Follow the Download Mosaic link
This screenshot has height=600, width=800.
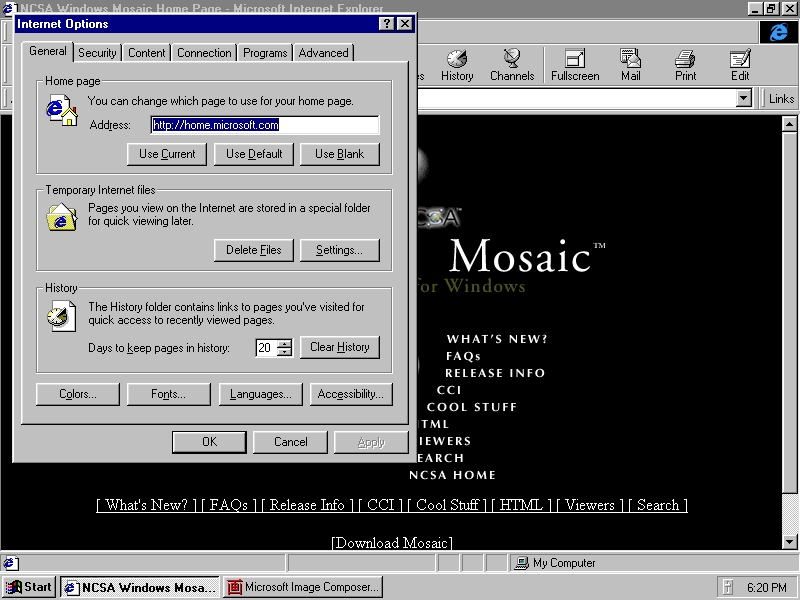pos(392,543)
